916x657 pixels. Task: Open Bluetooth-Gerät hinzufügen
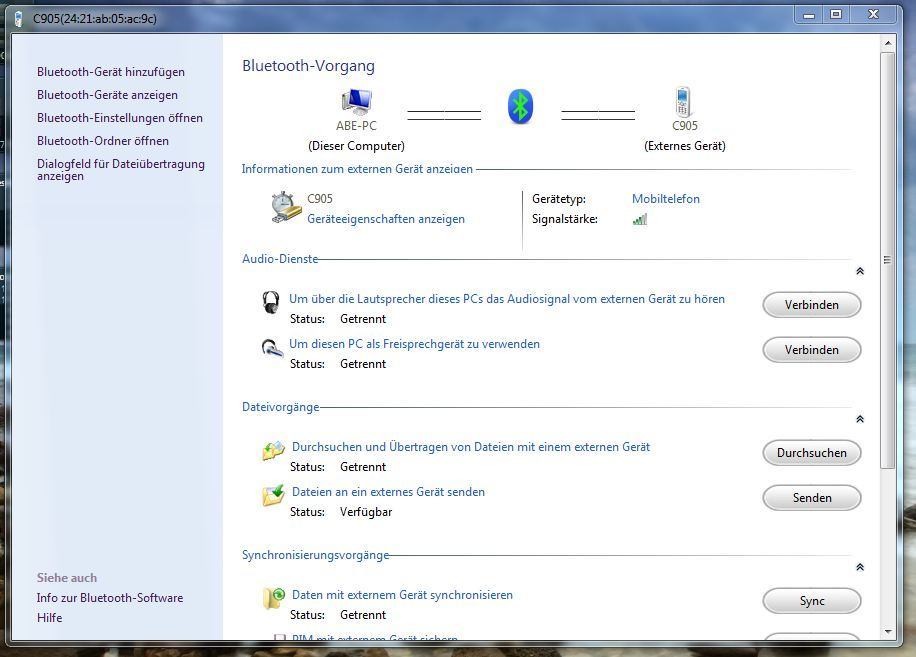[x=111, y=72]
